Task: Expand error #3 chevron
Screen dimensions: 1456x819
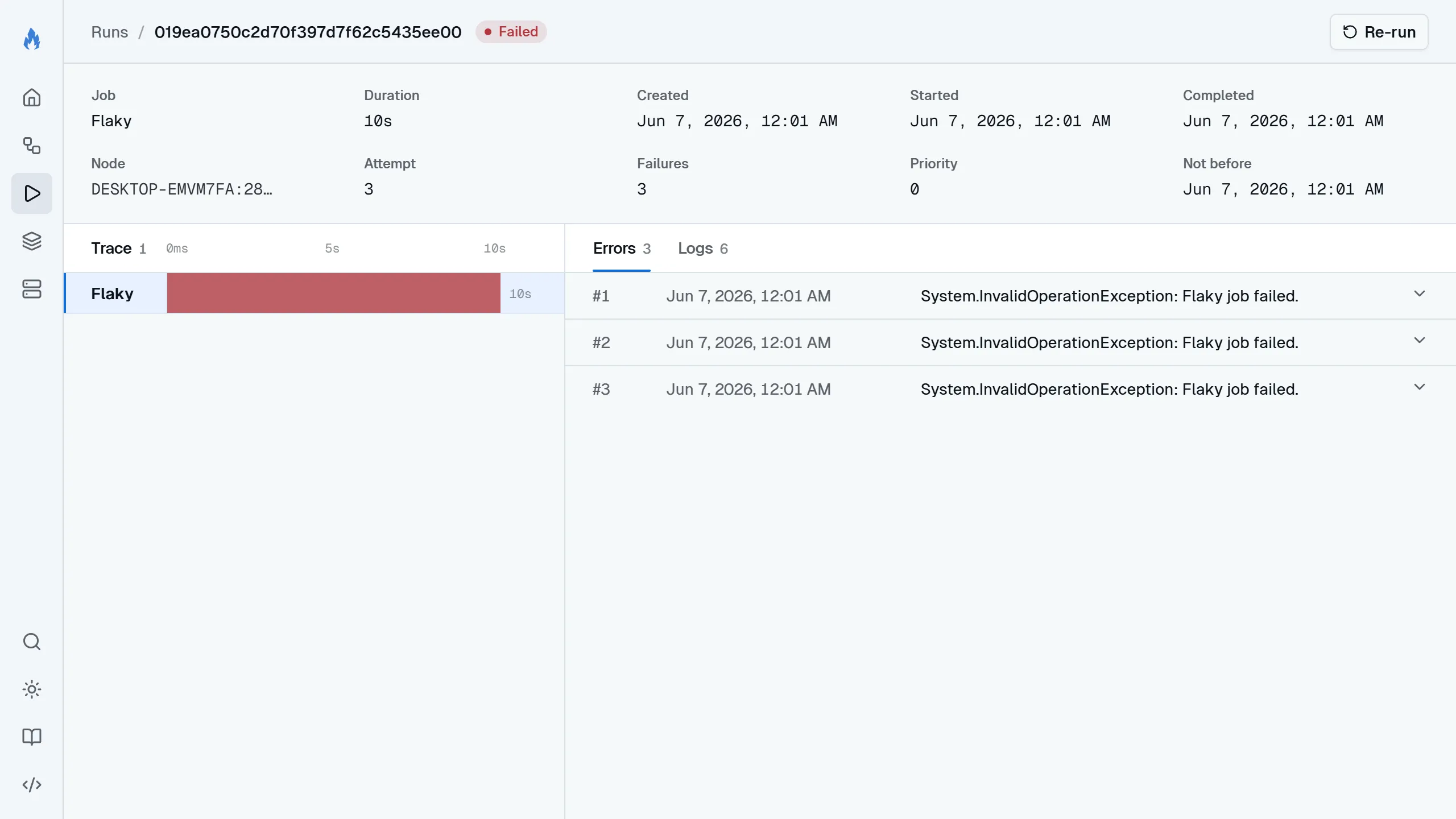Action: 1420,387
